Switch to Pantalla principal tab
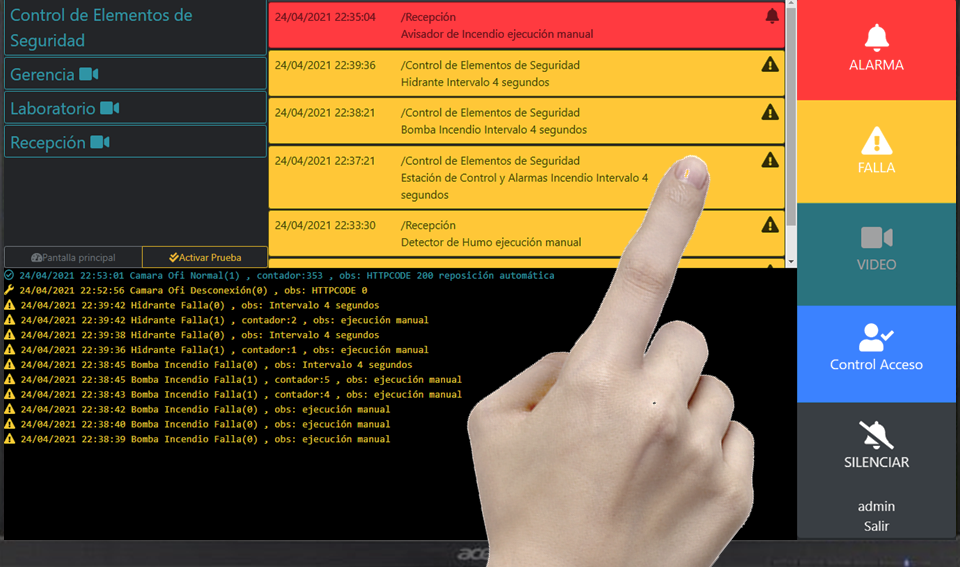Viewport: 960px width, 567px height. coord(73,257)
